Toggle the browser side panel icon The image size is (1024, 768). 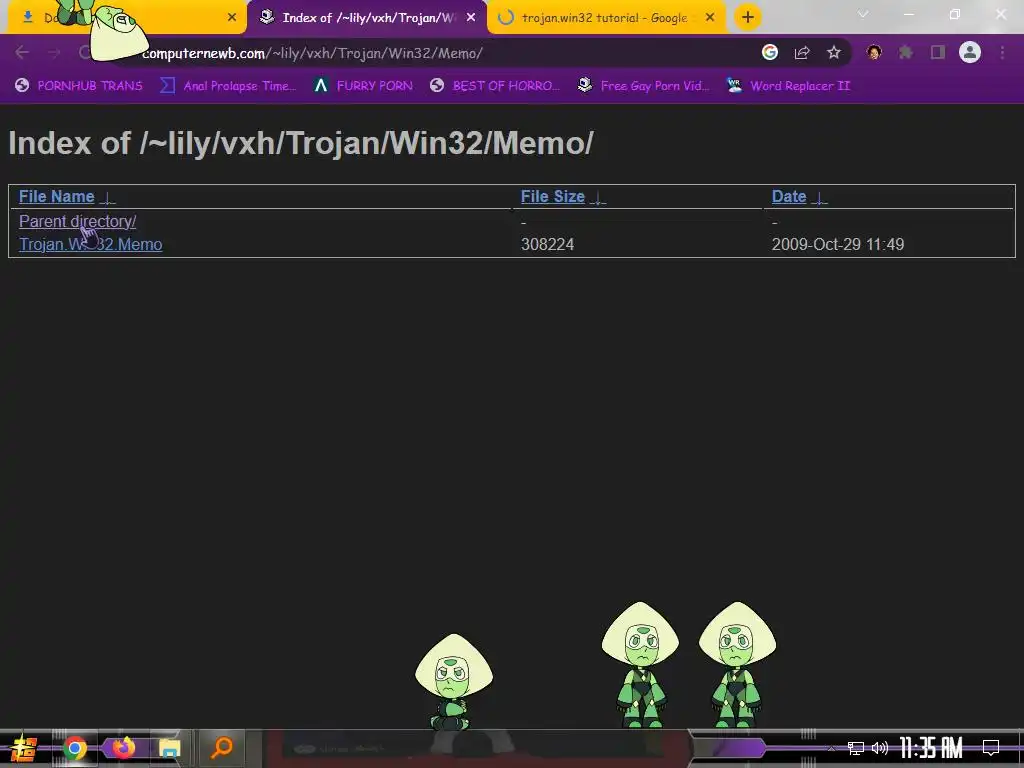pos(938,53)
